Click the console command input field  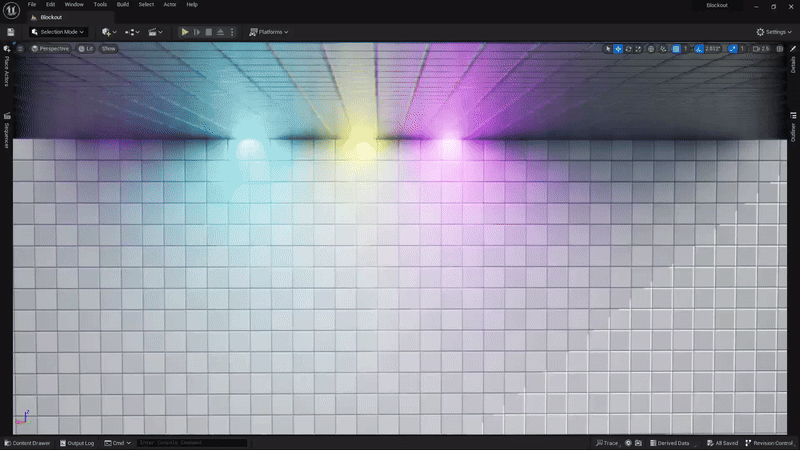[x=191, y=443]
